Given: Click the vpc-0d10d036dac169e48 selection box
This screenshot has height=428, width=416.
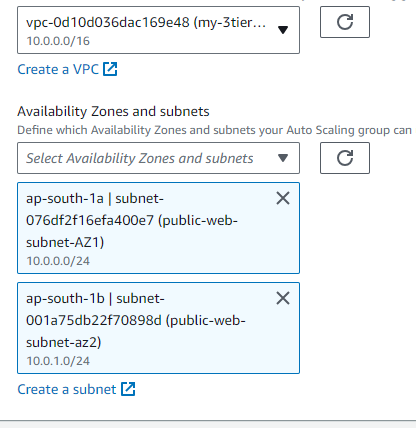Looking at the screenshot, I should [x=158, y=30].
